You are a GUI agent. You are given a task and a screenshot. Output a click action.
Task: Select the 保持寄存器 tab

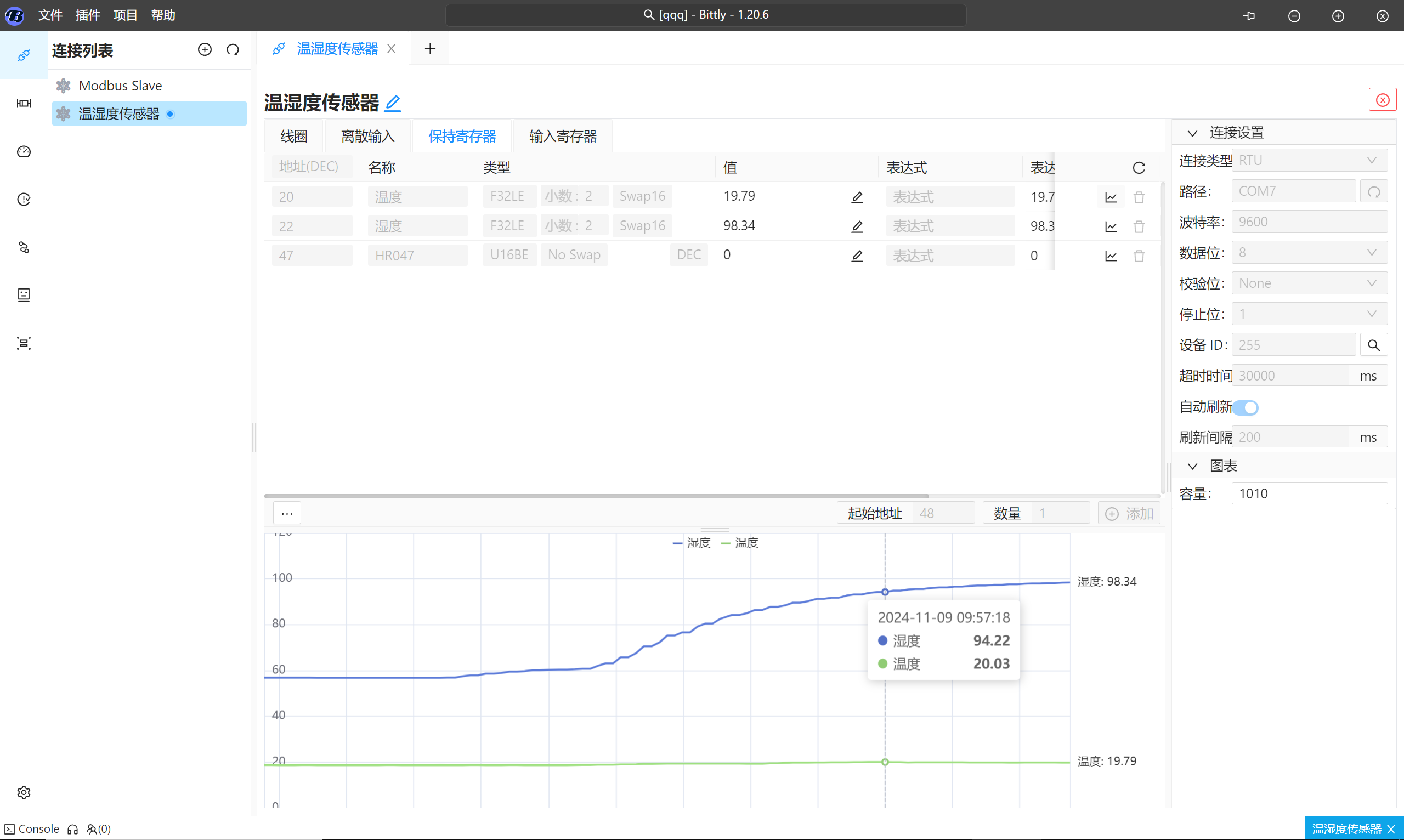(462, 137)
